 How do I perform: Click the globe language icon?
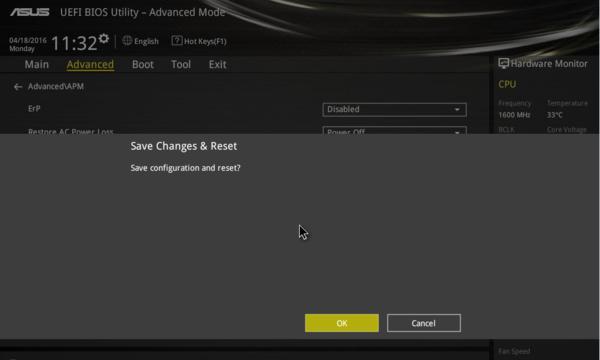pyautogui.click(x=127, y=41)
